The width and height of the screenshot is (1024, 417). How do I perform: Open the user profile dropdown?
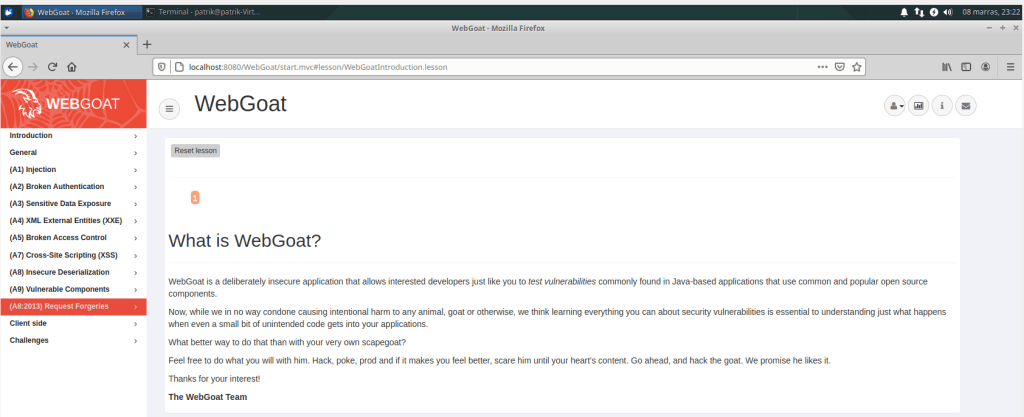click(894, 106)
